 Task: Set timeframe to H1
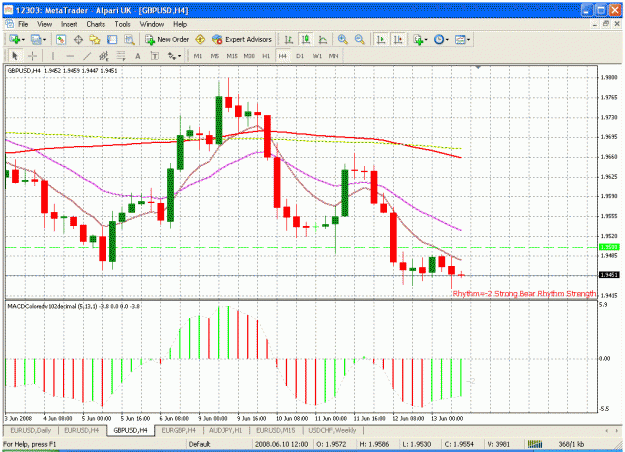pyautogui.click(x=266, y=56)
